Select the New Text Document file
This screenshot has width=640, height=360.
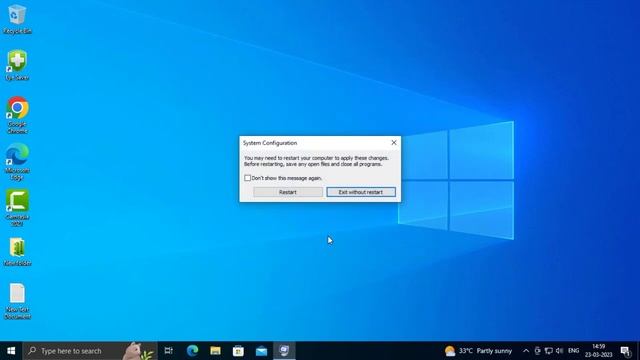click(x=17, y=301)
